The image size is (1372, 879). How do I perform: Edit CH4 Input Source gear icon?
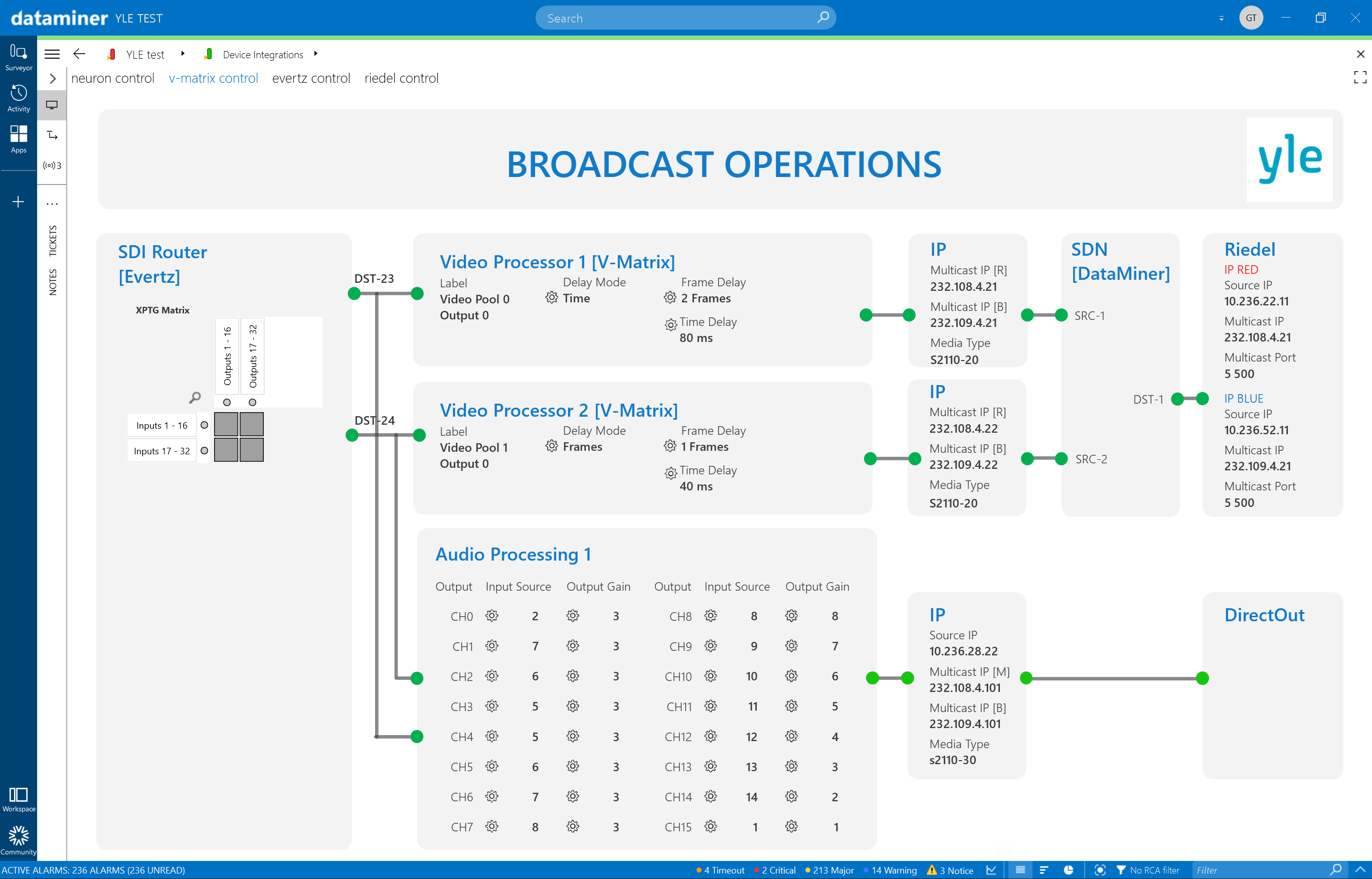(492, 736)
